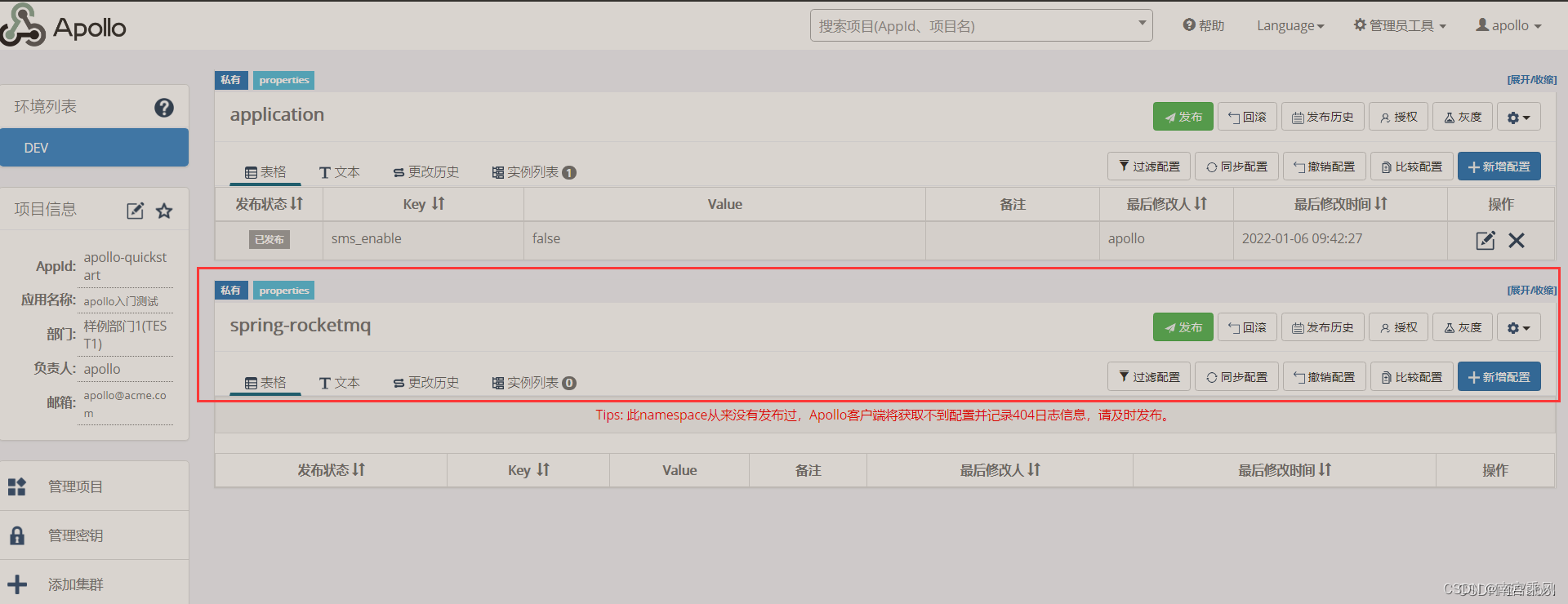Open environment list help question icon
The width and height of the screenshot is (1568, 604).
coord(164,108)
